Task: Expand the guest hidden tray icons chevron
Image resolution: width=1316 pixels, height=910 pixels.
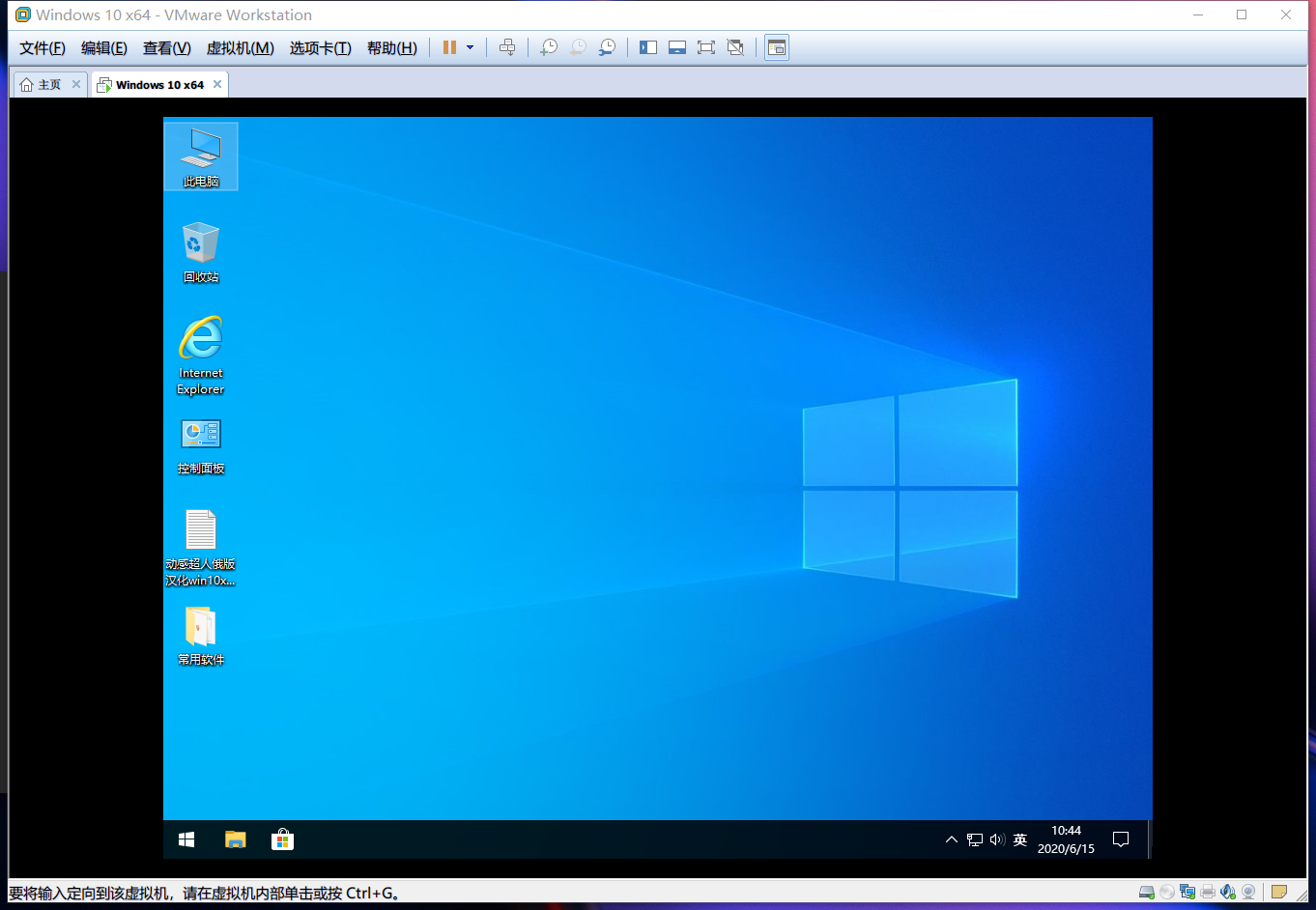Action: [952, 839]
